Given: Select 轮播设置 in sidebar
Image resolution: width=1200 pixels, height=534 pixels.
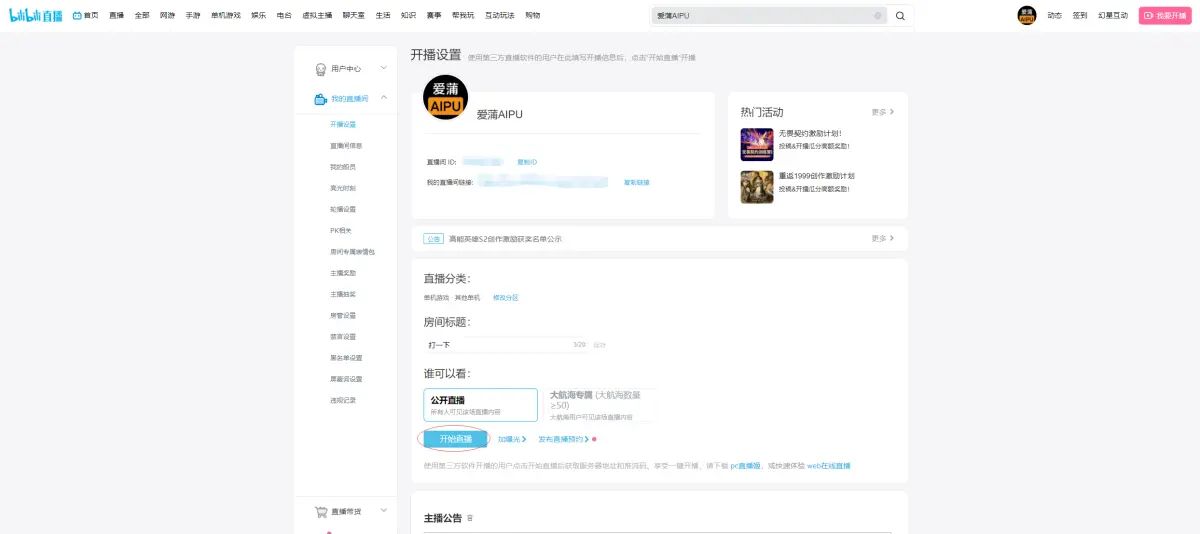Looking at the screenshot, I should (343, 209).
